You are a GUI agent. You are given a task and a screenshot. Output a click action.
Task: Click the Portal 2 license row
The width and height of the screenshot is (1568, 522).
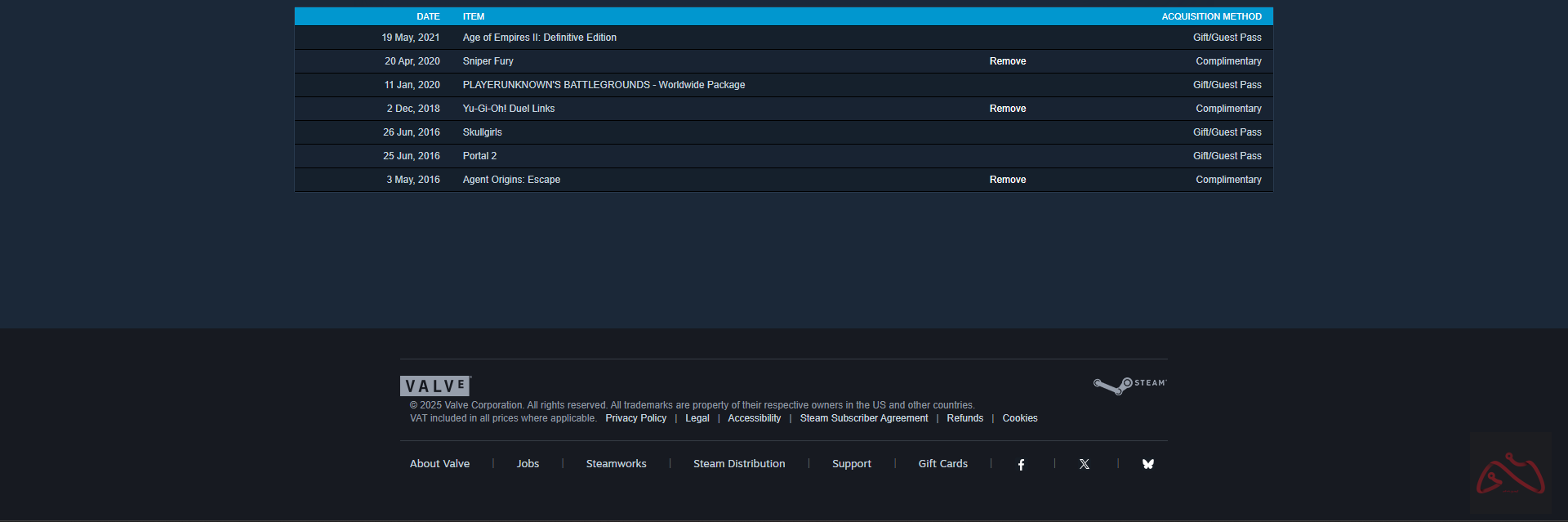(479, 156)
